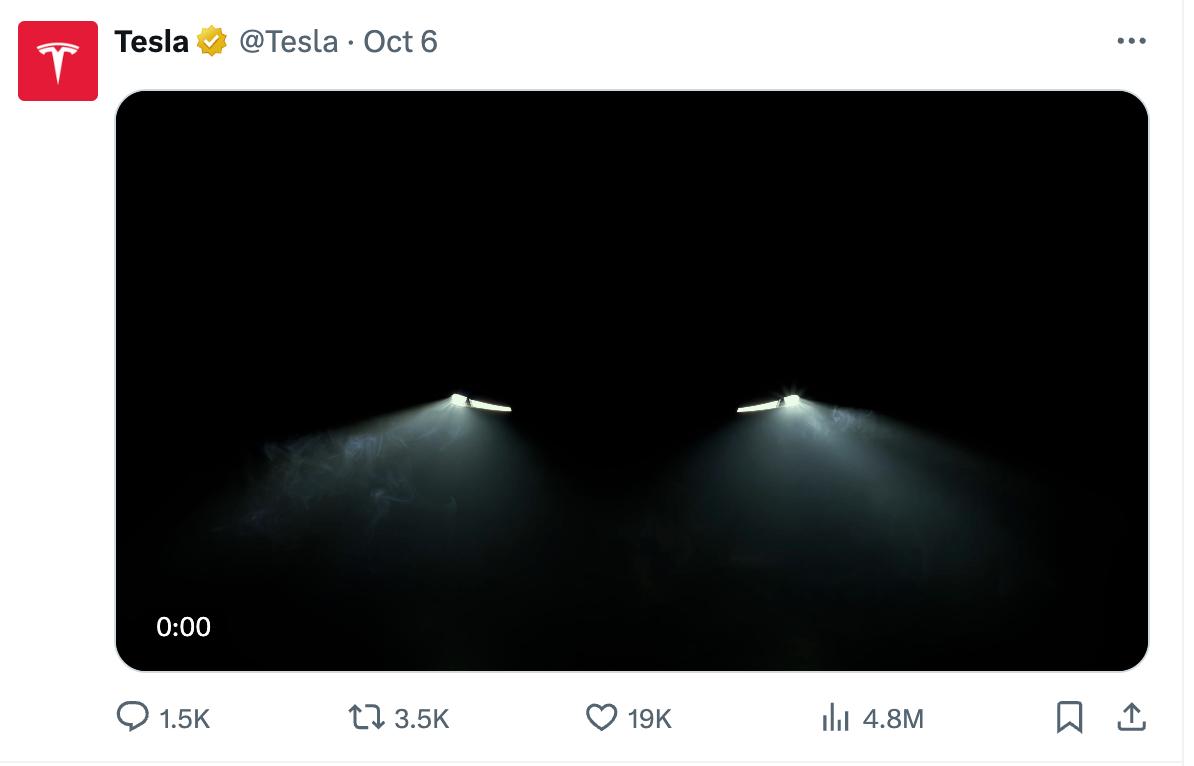Click the Tesla display name
1194x766 pixels.
[x=152, y=42]
